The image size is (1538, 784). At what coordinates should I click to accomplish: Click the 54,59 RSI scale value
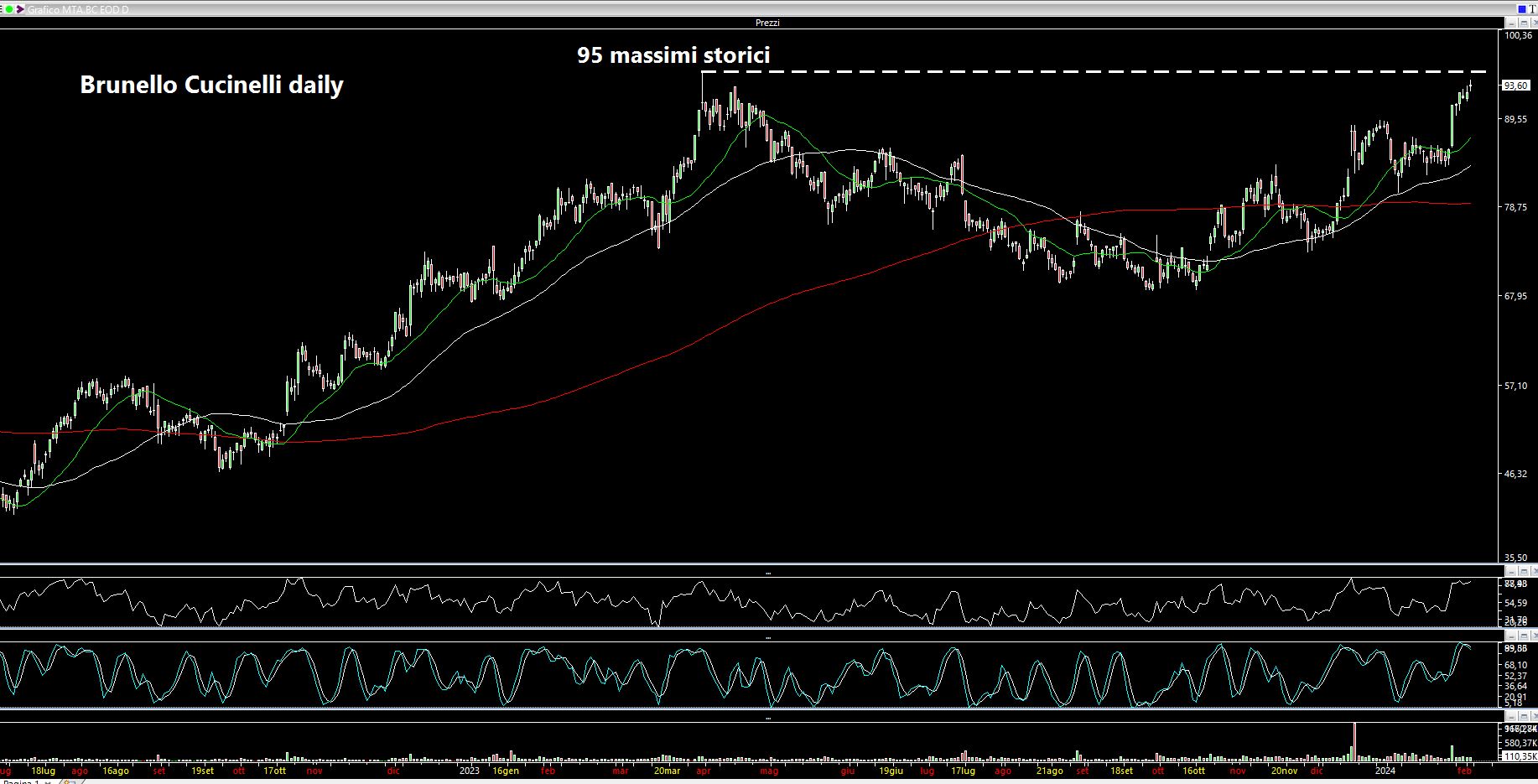tap(1516, 603)
